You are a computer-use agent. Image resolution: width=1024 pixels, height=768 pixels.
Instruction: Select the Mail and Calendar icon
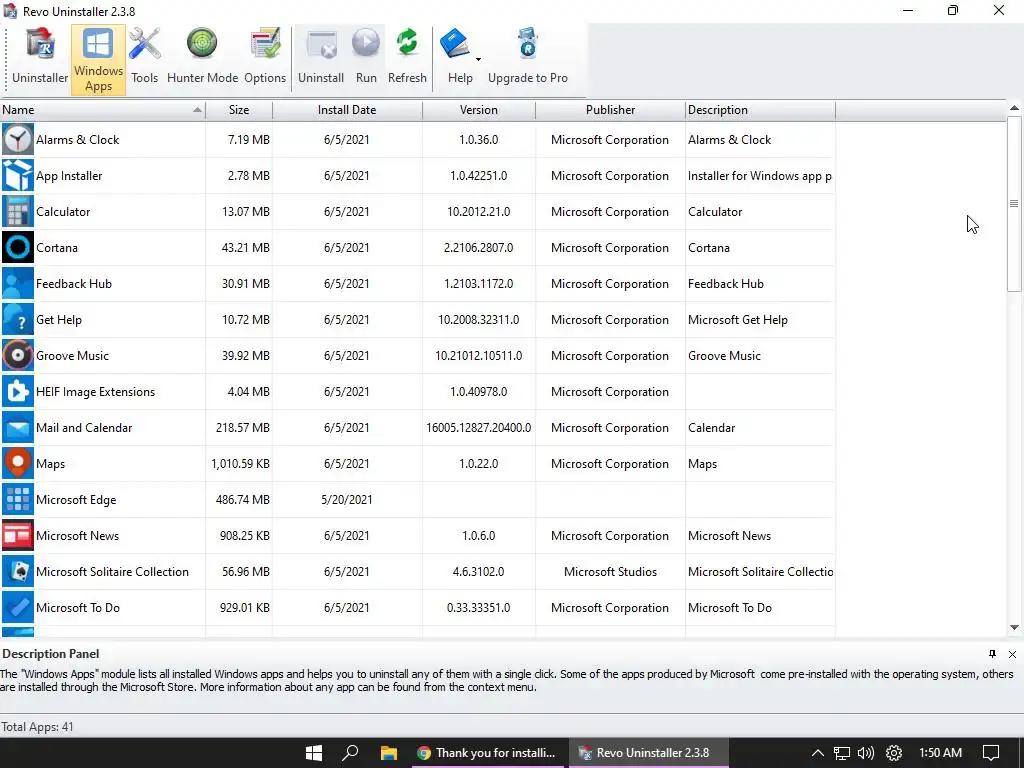(18, 427)
